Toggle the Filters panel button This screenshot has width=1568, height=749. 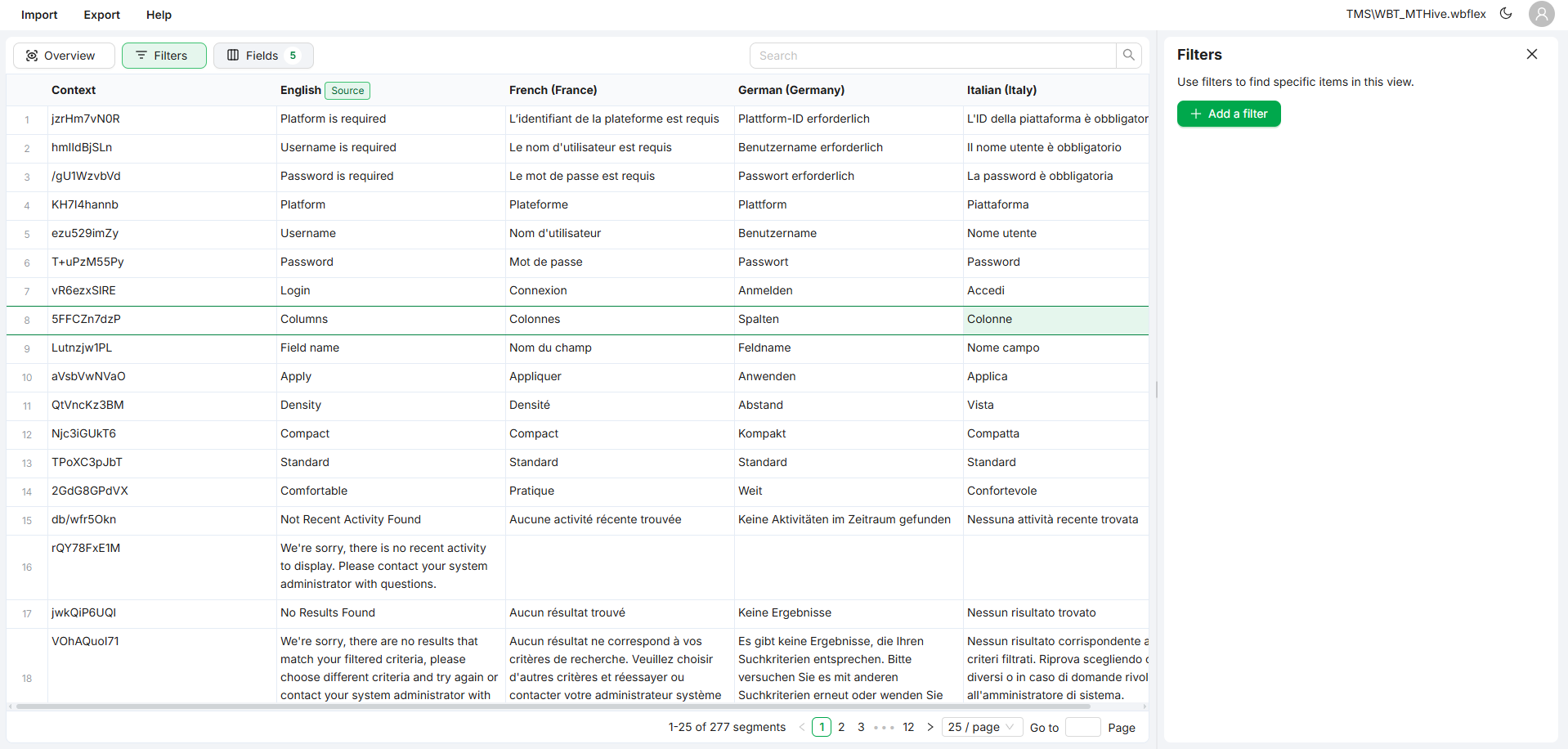(164, 56)
